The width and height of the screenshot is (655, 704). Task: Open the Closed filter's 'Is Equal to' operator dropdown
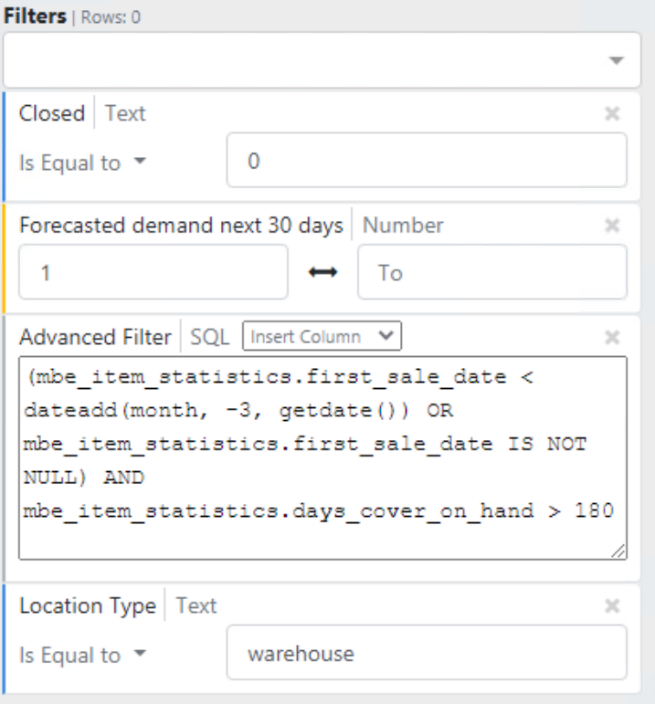(x=83, y=162)
